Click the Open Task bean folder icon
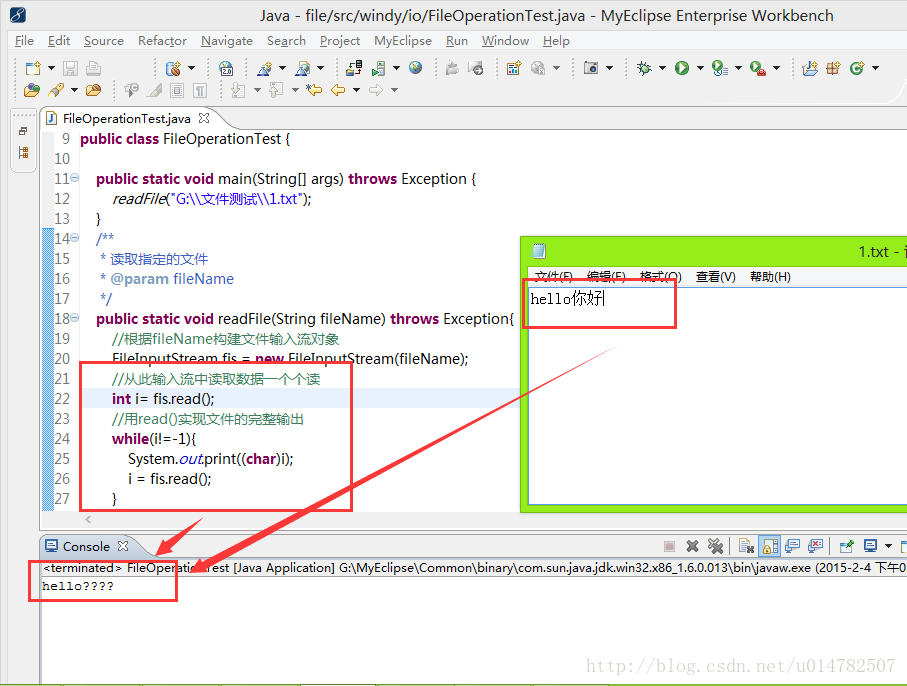Viewport: 907px width, 686px height. click(93, 90)
